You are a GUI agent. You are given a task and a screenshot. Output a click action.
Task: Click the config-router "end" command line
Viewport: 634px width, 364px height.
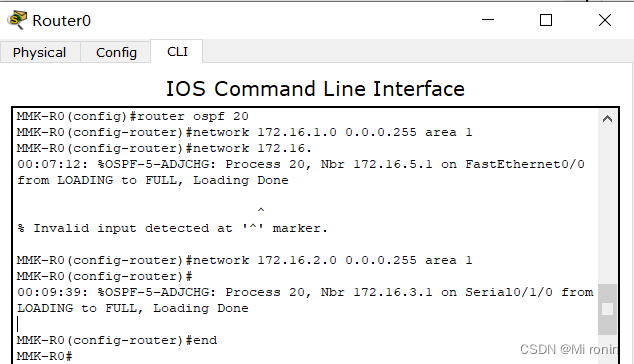click(117, 340)
